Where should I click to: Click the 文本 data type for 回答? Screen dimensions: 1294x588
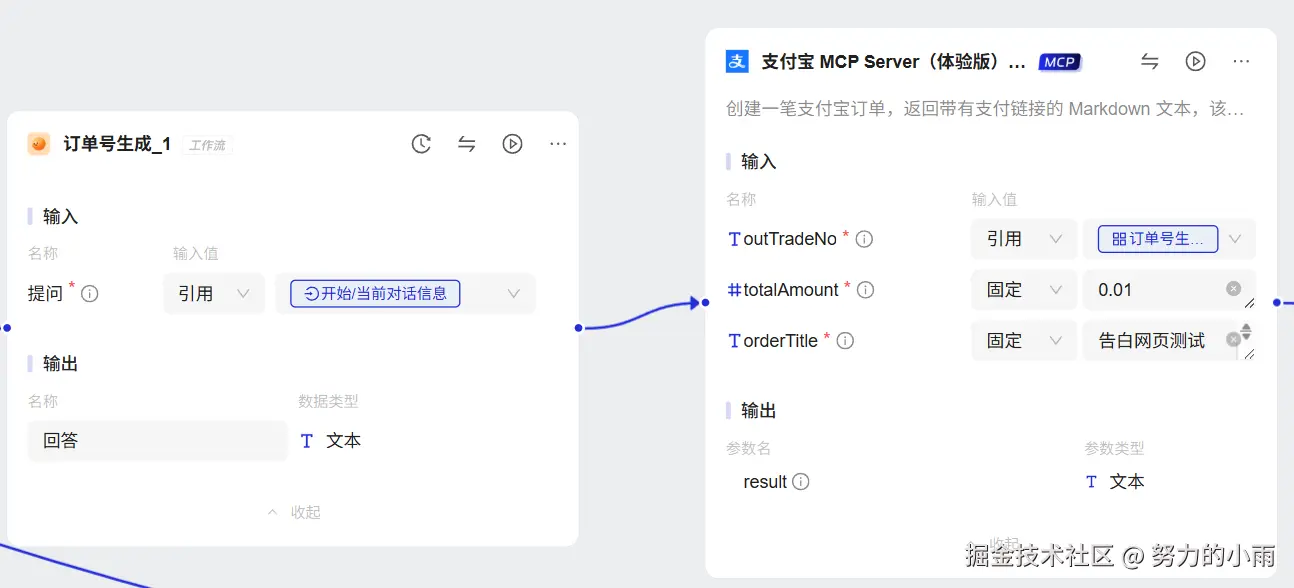pos(343,441)
